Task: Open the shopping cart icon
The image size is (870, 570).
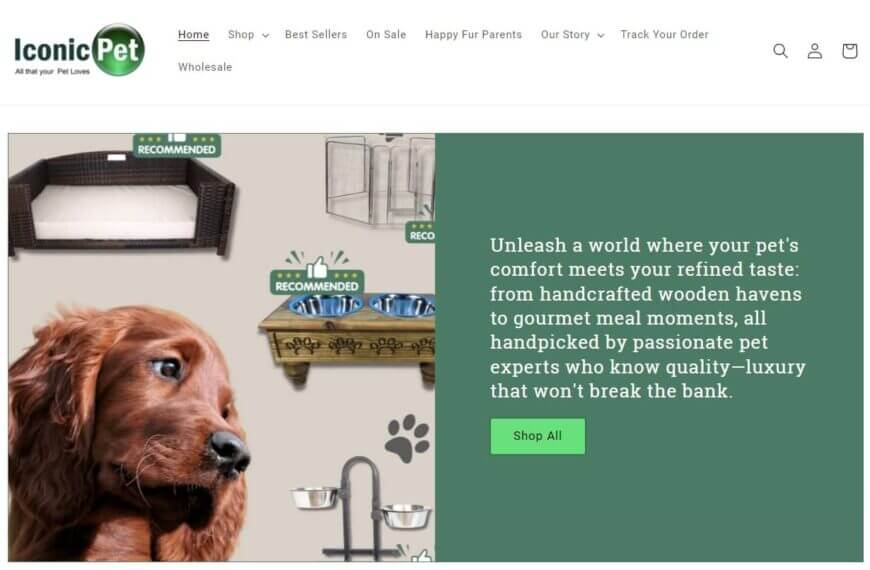Action: click(x=849, y=51)
